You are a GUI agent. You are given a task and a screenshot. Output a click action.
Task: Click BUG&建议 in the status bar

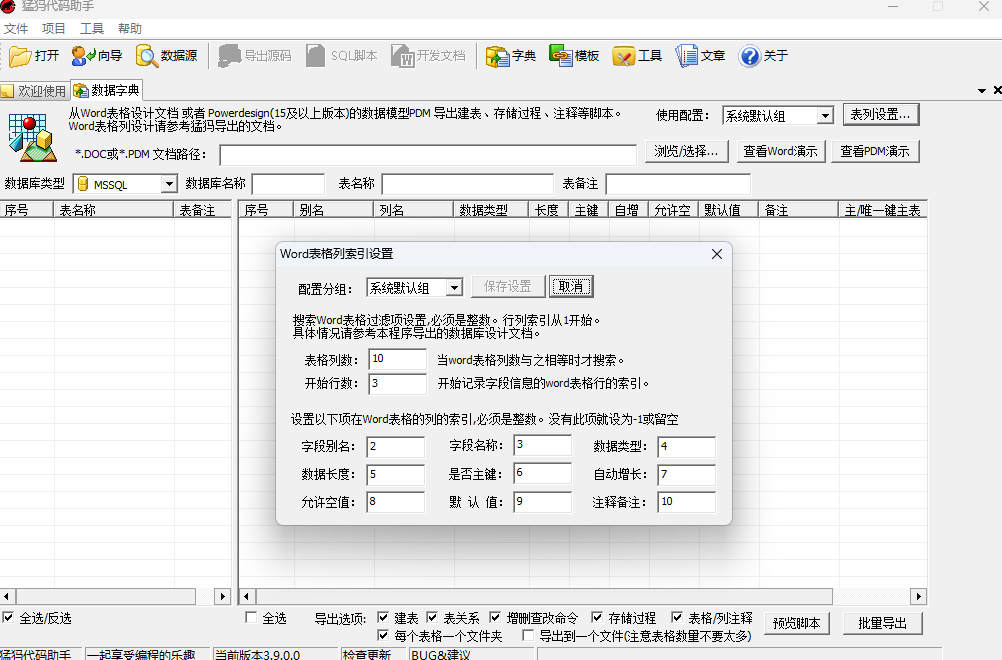coord(441,654)
